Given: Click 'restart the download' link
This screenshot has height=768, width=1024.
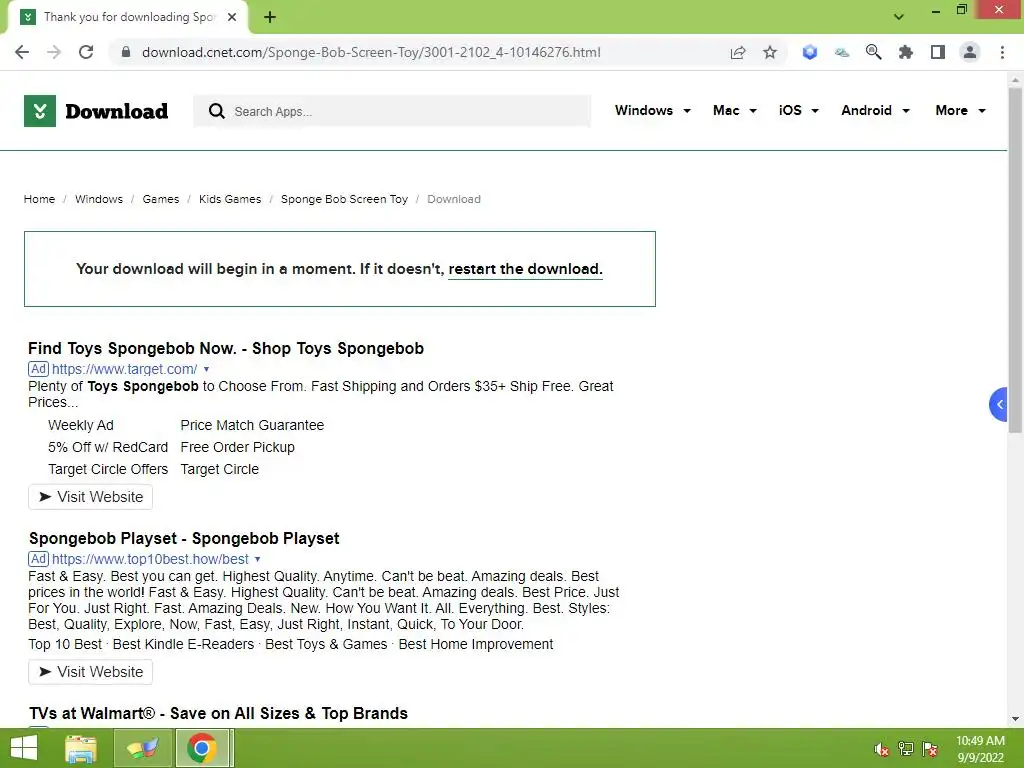Looking at the screenshot, I should [x=526, y=269].
